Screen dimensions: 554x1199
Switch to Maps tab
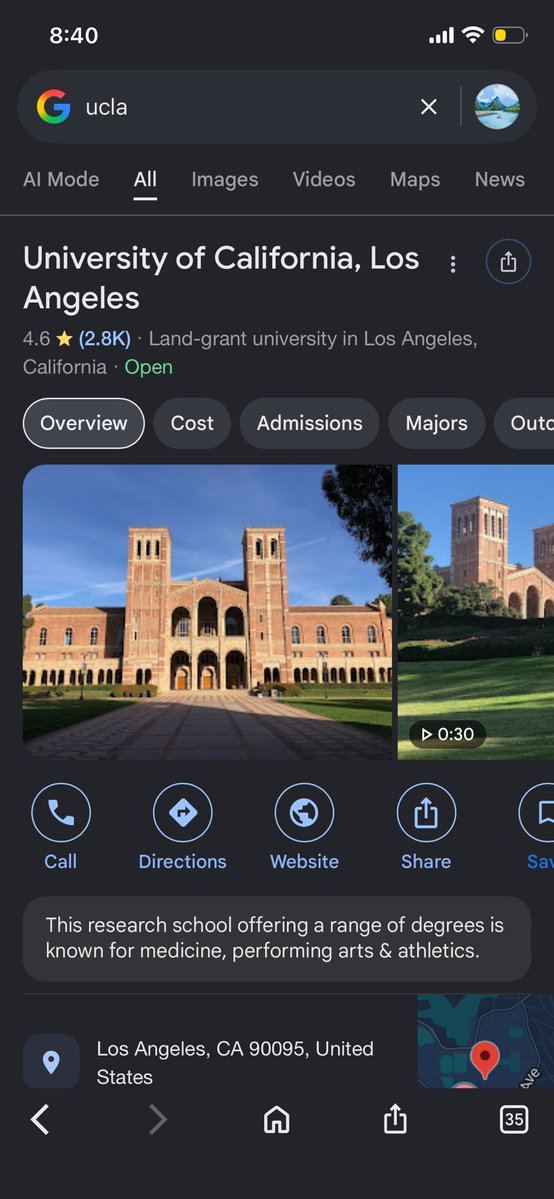point(415,180)
